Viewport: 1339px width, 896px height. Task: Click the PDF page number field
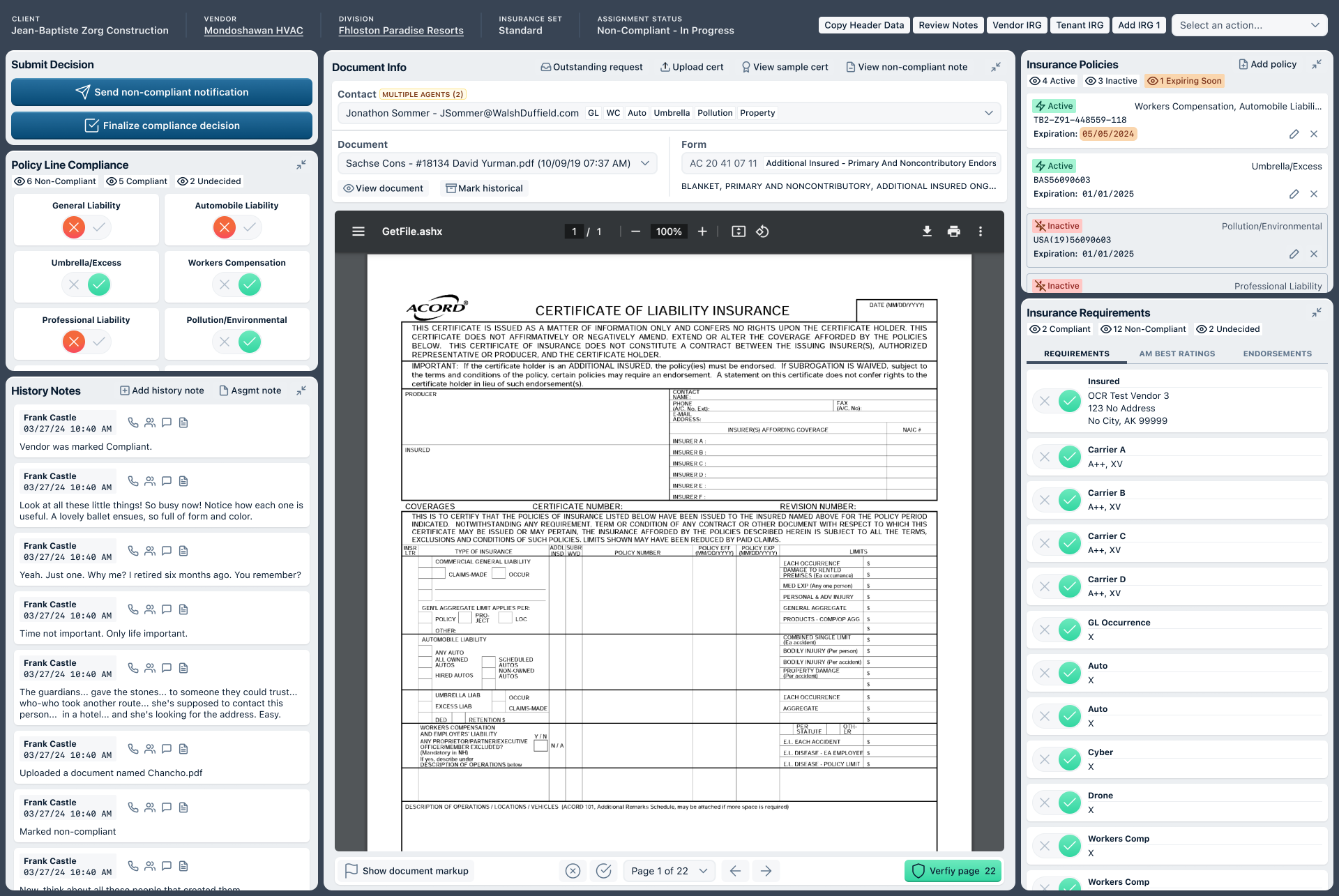coord(574,231)
